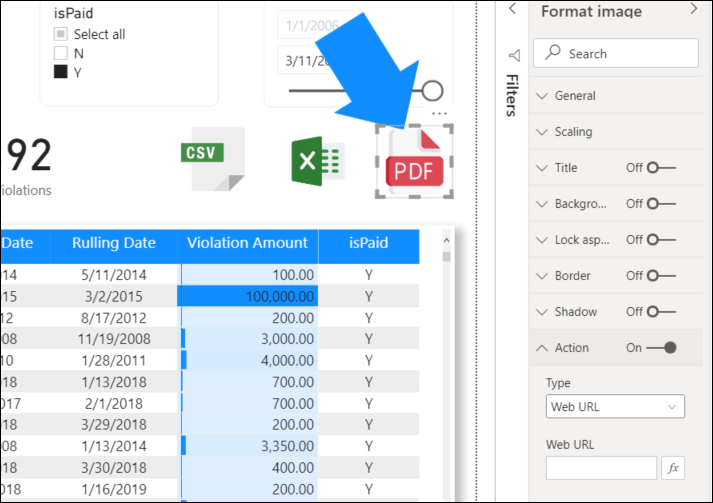Viewport: 713px width, 503px height.
Task: Click the Search box in Format pane
Action: tap(615, 54)
